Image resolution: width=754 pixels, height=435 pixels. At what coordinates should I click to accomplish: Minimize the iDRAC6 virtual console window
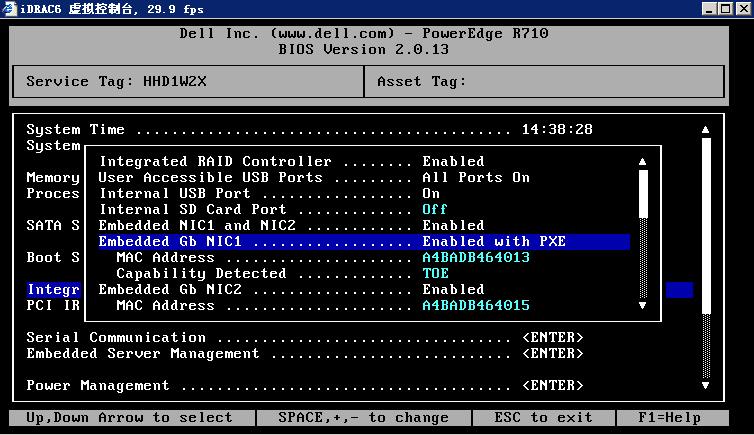pyautogui.click(x=709, y=9)
